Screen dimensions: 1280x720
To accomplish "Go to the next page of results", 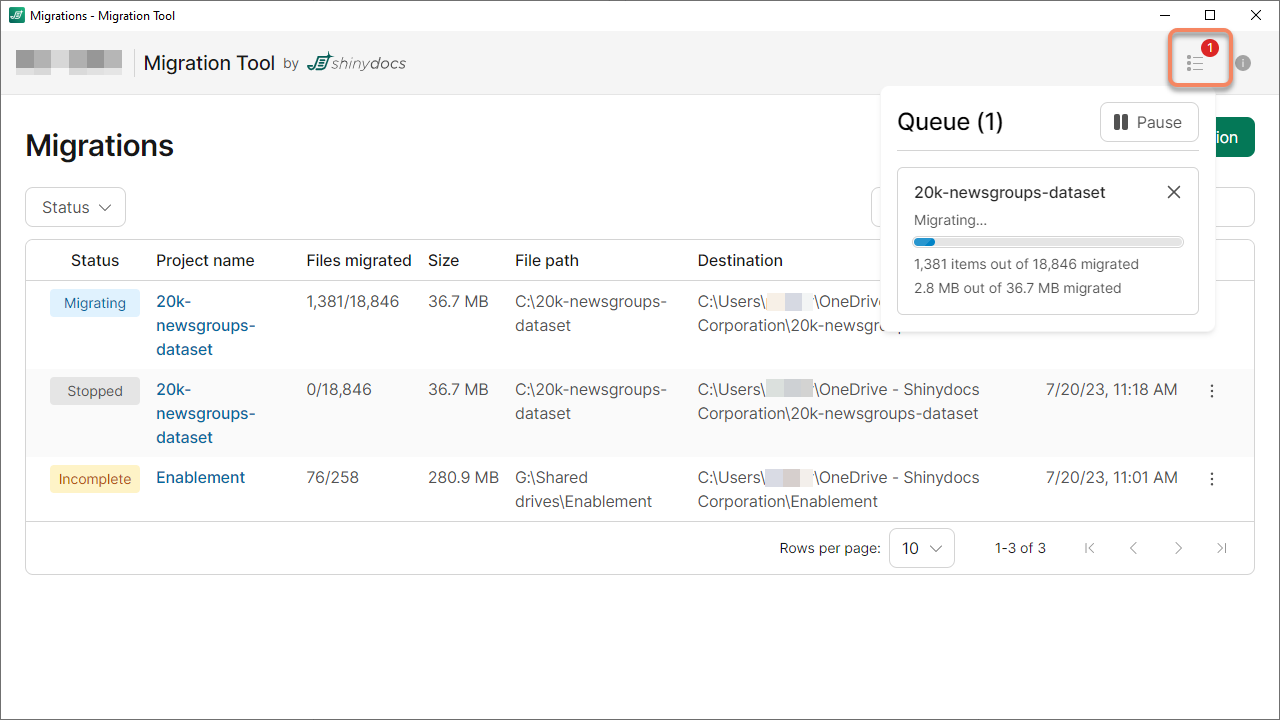I will pos(1178,548).
